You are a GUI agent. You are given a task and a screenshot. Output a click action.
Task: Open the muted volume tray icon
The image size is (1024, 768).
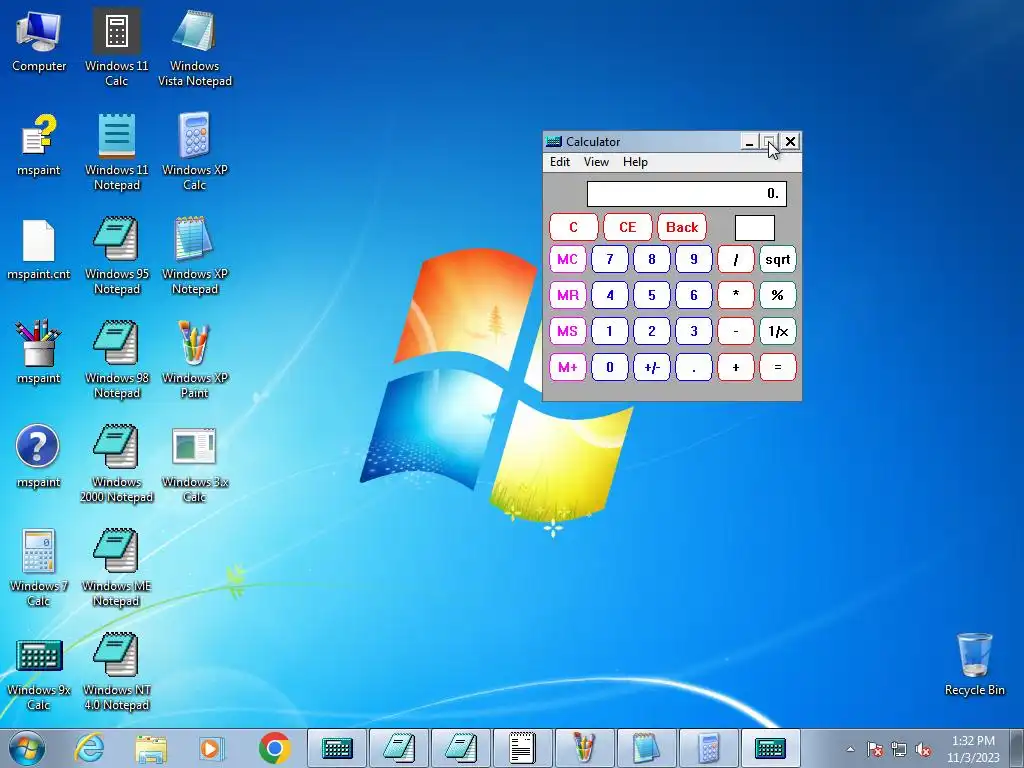(923, 749)
